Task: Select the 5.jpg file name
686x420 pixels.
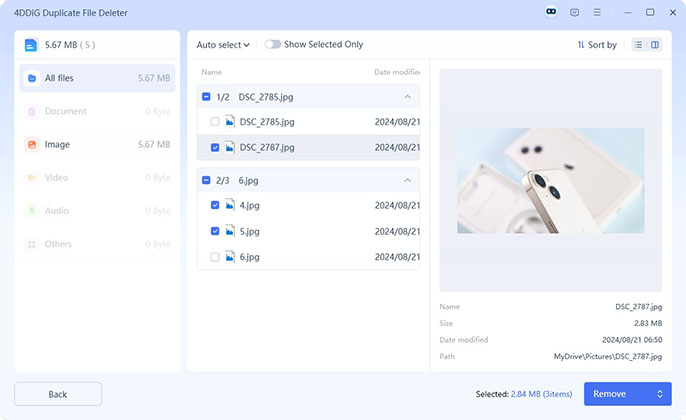Action: coord(249,231)
